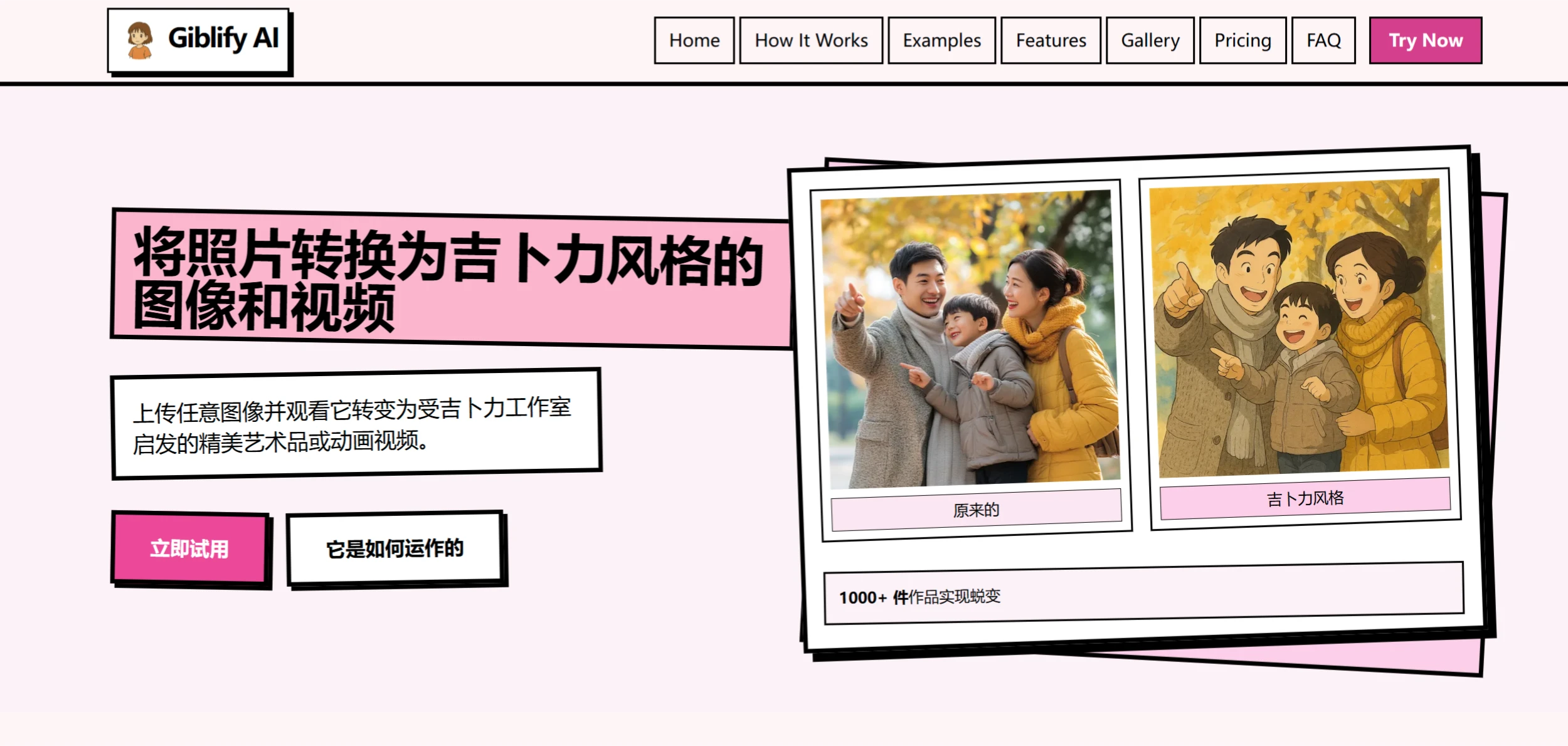1568x746 pixels.
Task: Select the How It Works menu item
Action: (810, 40)
